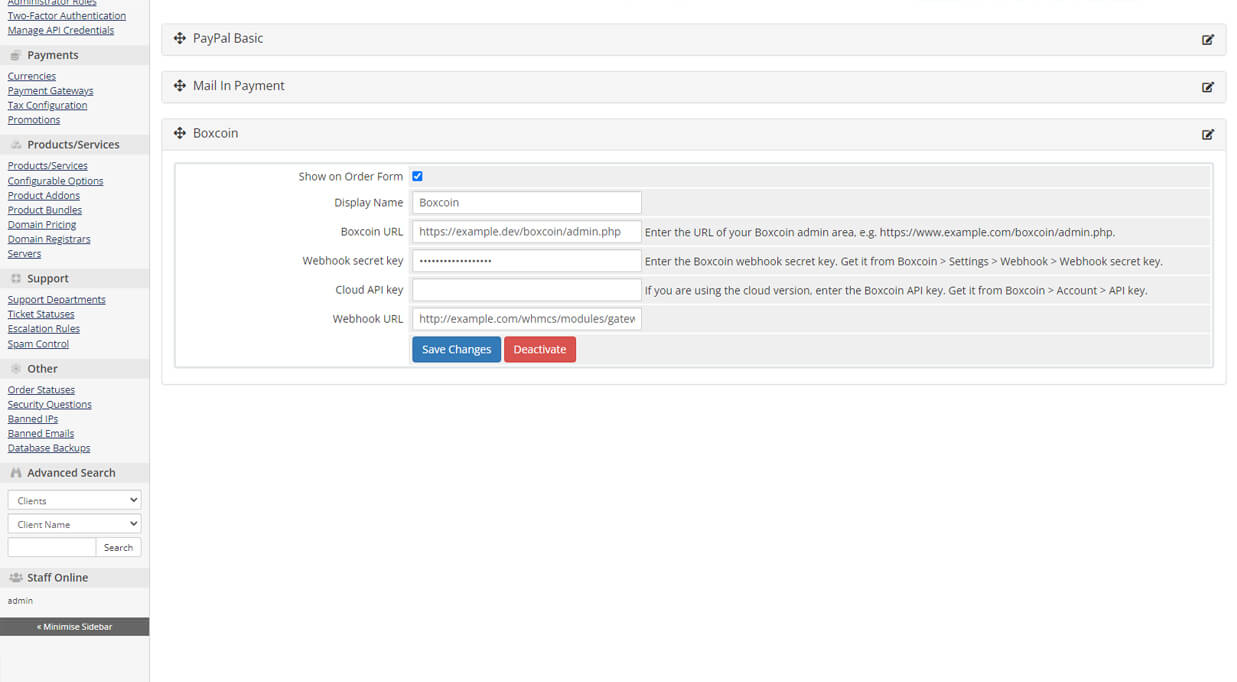Collapse the sidebar with Minimise Sidebar
This screenshot has height=682, width=1237.
tap(74, 627)
